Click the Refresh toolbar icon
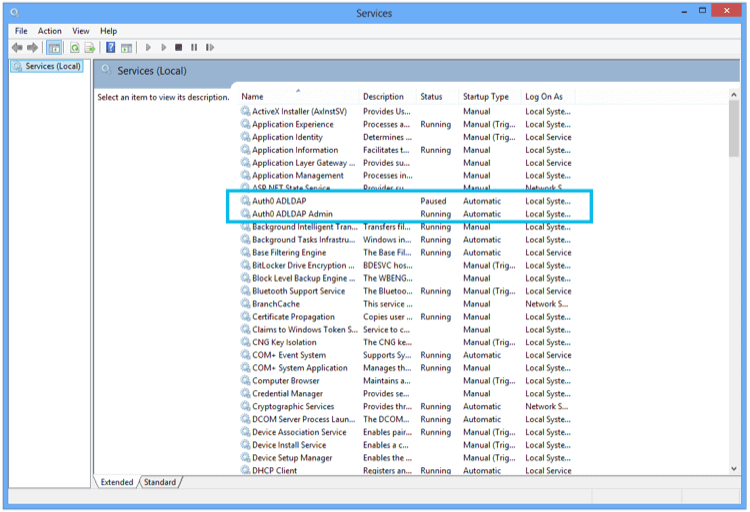This screenshot has width=750, height=512. tap(75, 47)
